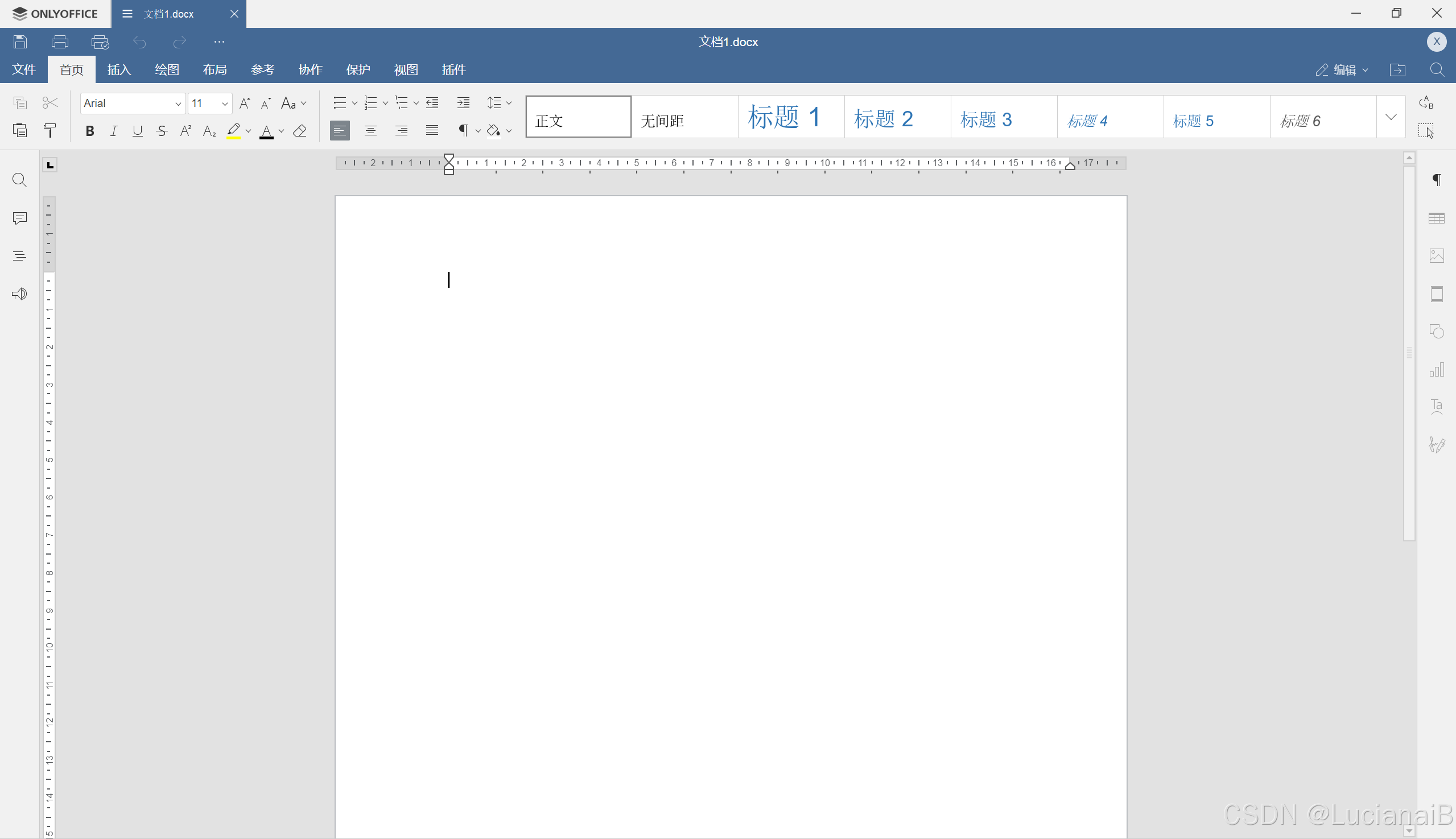This screenshot has width=1456, height=839.
Task: Expand the heading styles gallery
Action: coord(1391,117)
